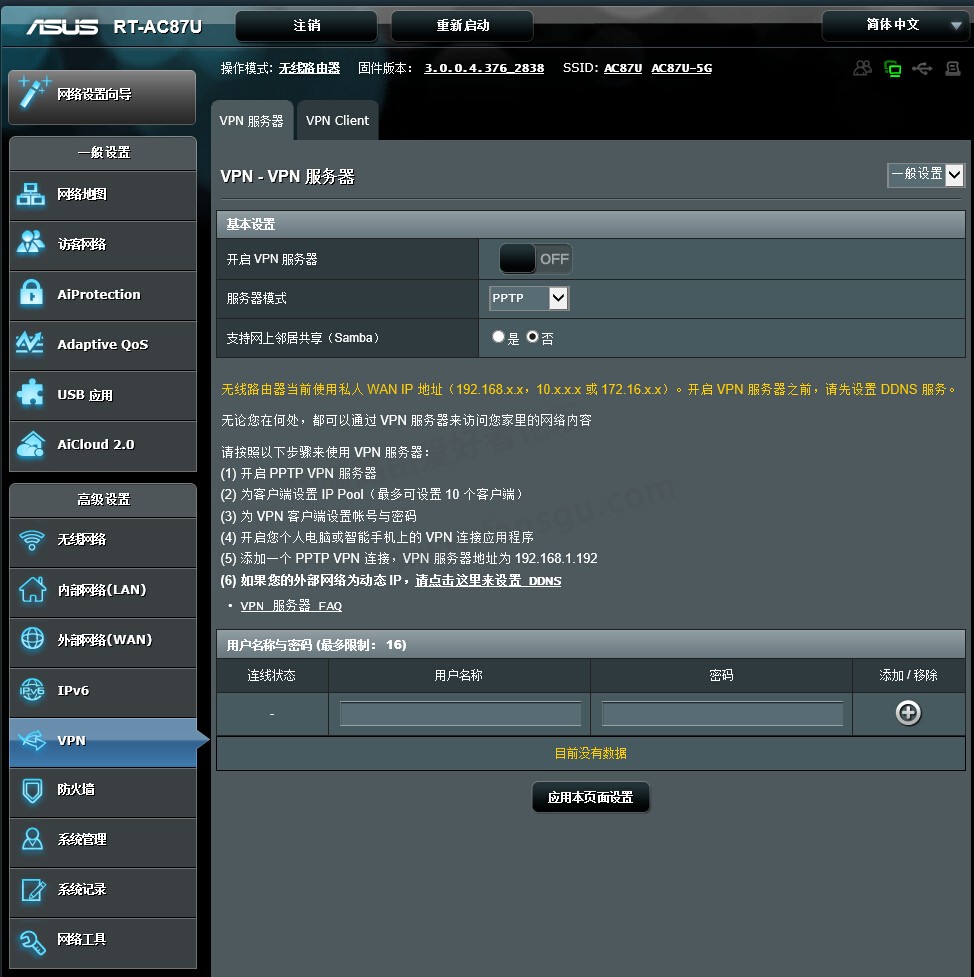Open the WAN globe icon (外部网络)
Image resolution: width=974 pixels, height=977 pixels.
coord(32,639)
